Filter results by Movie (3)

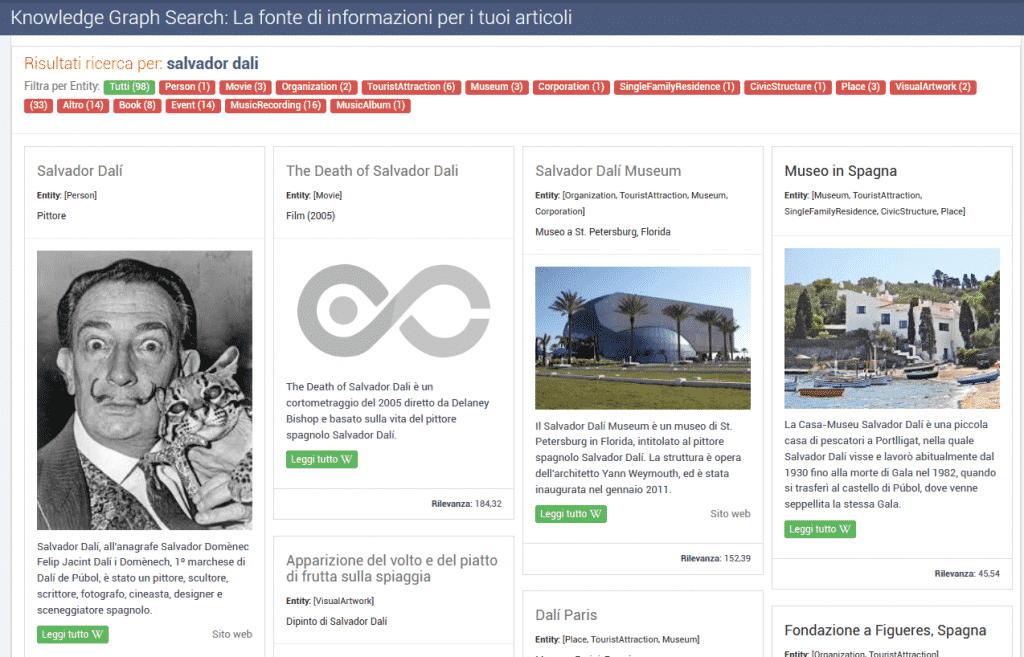click(246, 87)
